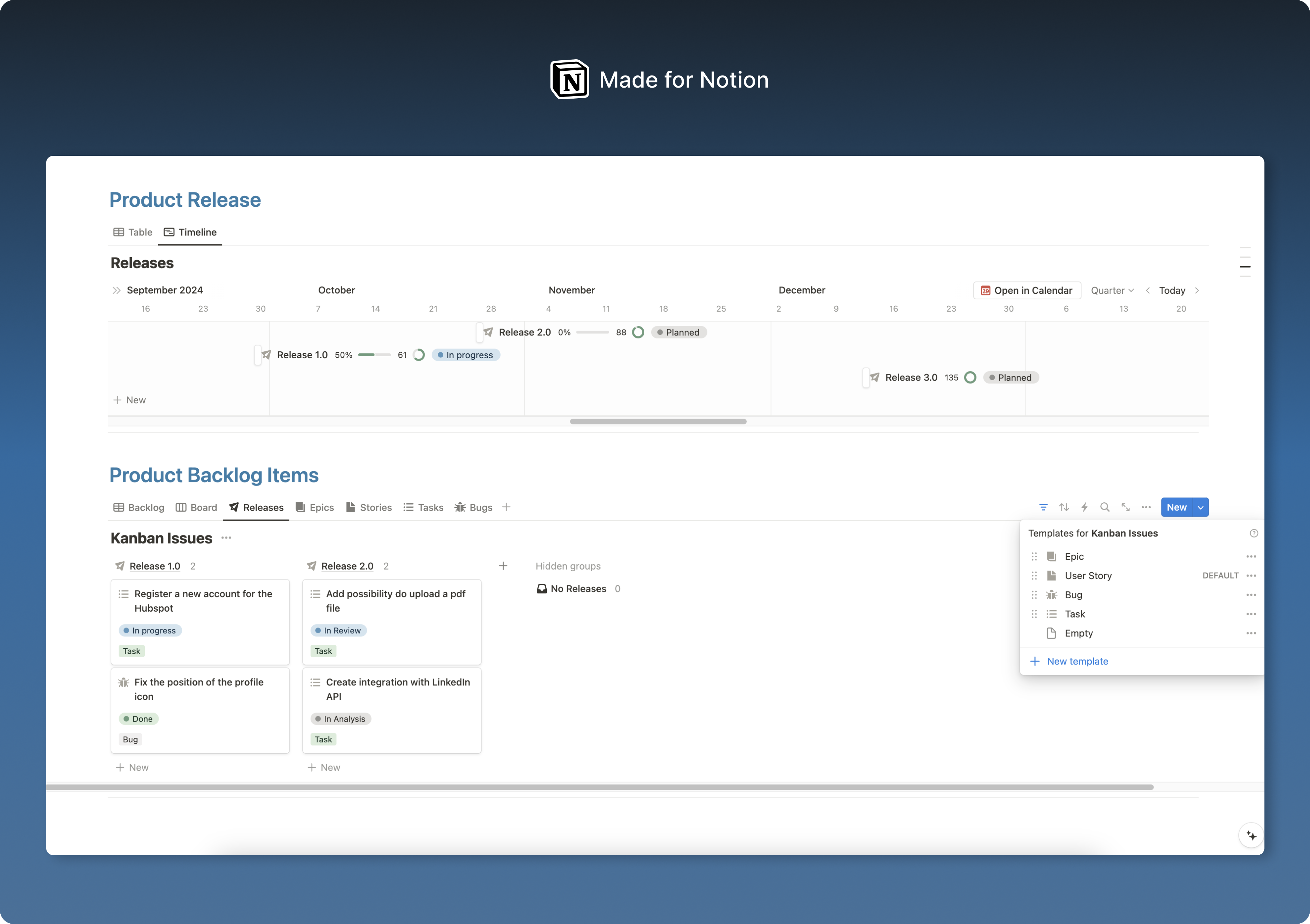
Task: Select the Timeline view tab
Action: point(190,232)
